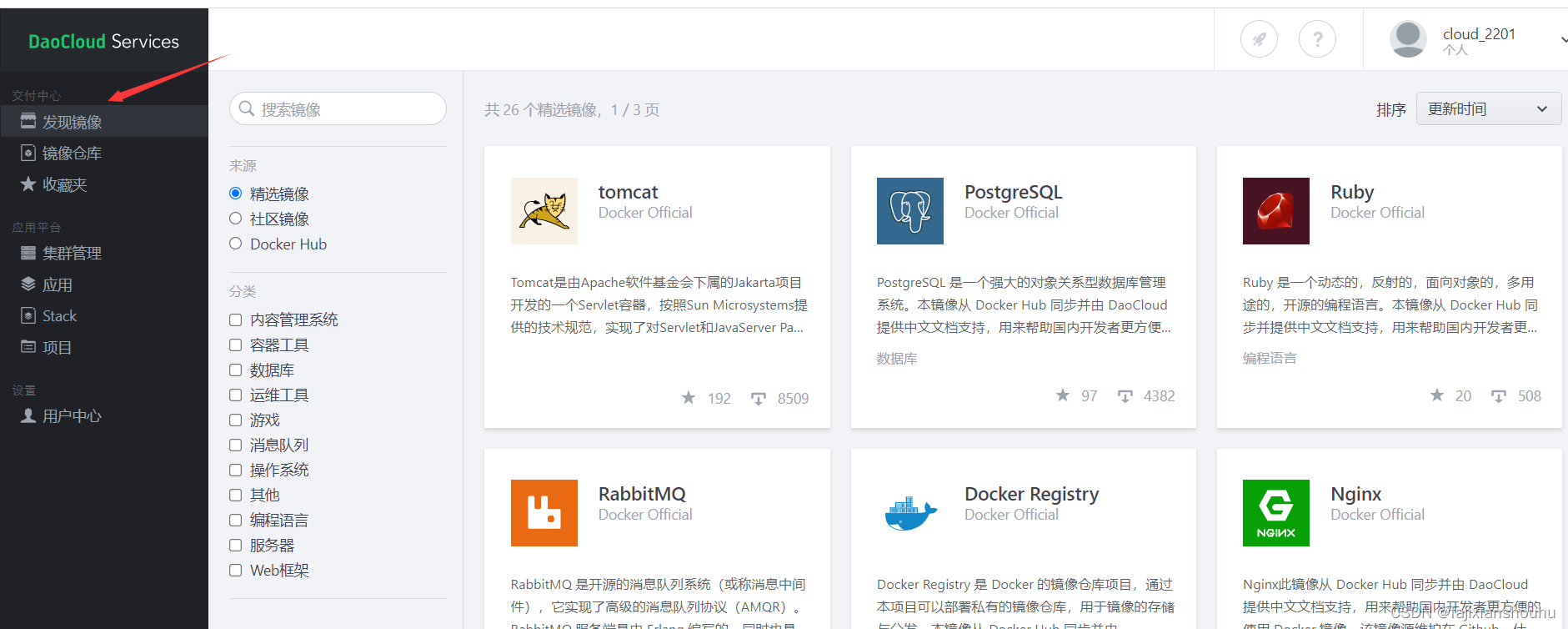
Task: Click the 项目 sidebar icon
Action: (28, 346)
